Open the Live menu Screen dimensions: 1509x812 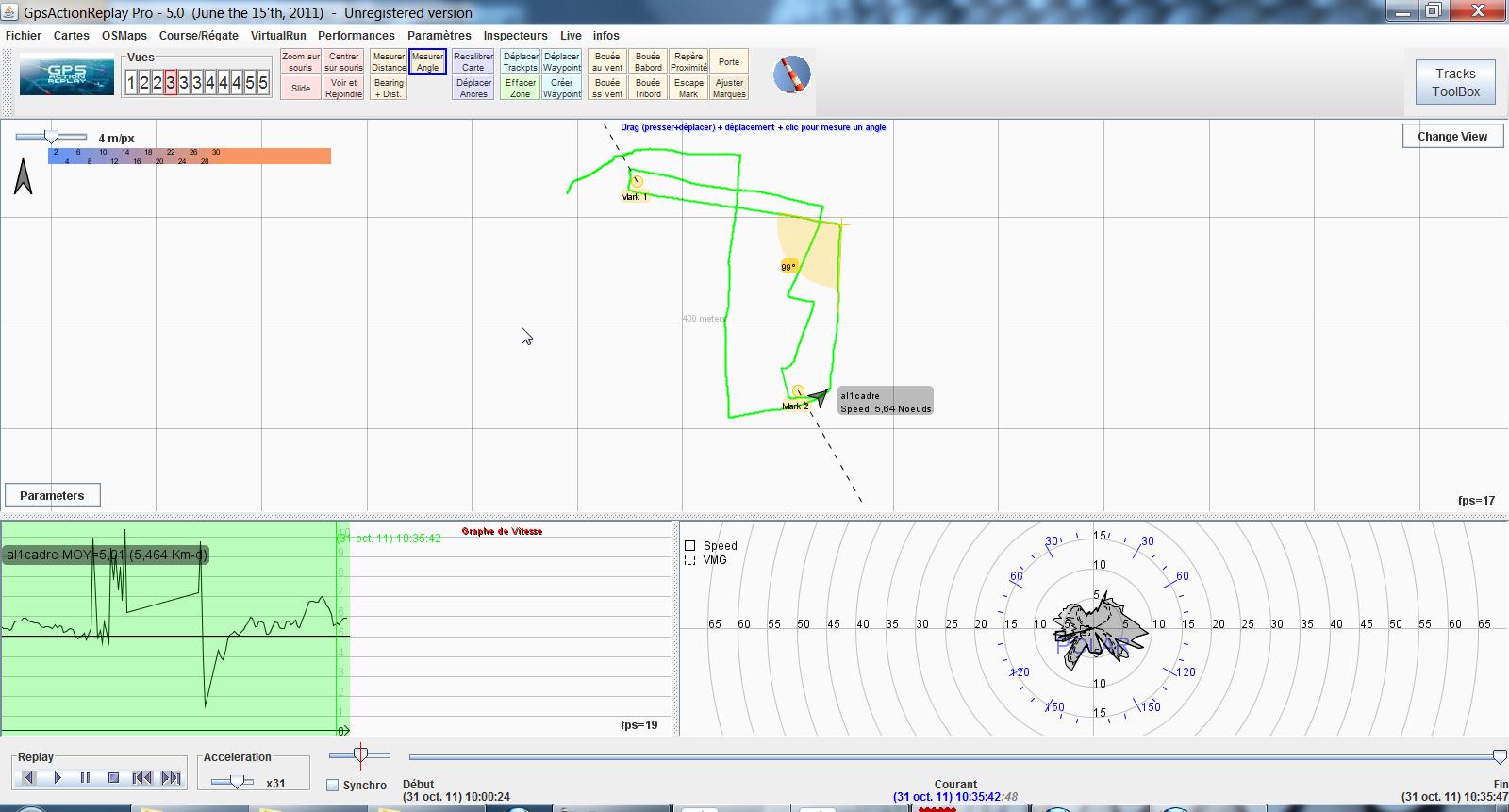click(x=571, y=36)
